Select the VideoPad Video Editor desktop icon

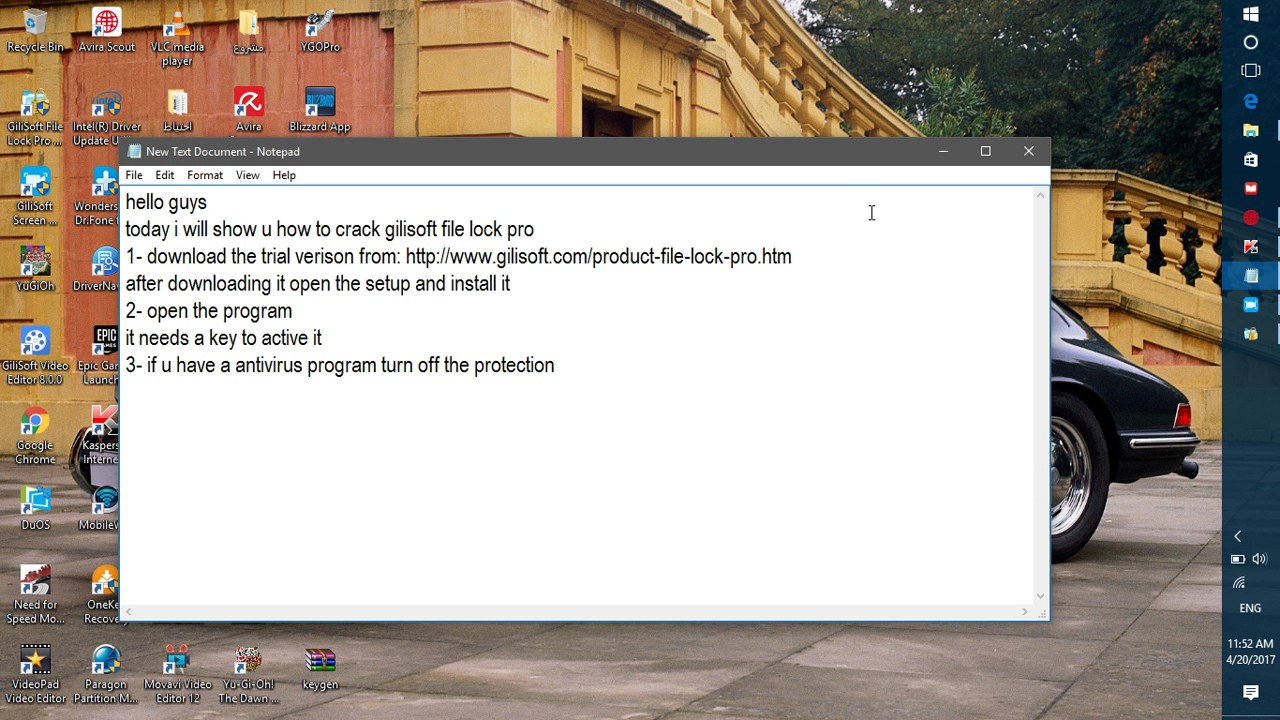point(35,675)
